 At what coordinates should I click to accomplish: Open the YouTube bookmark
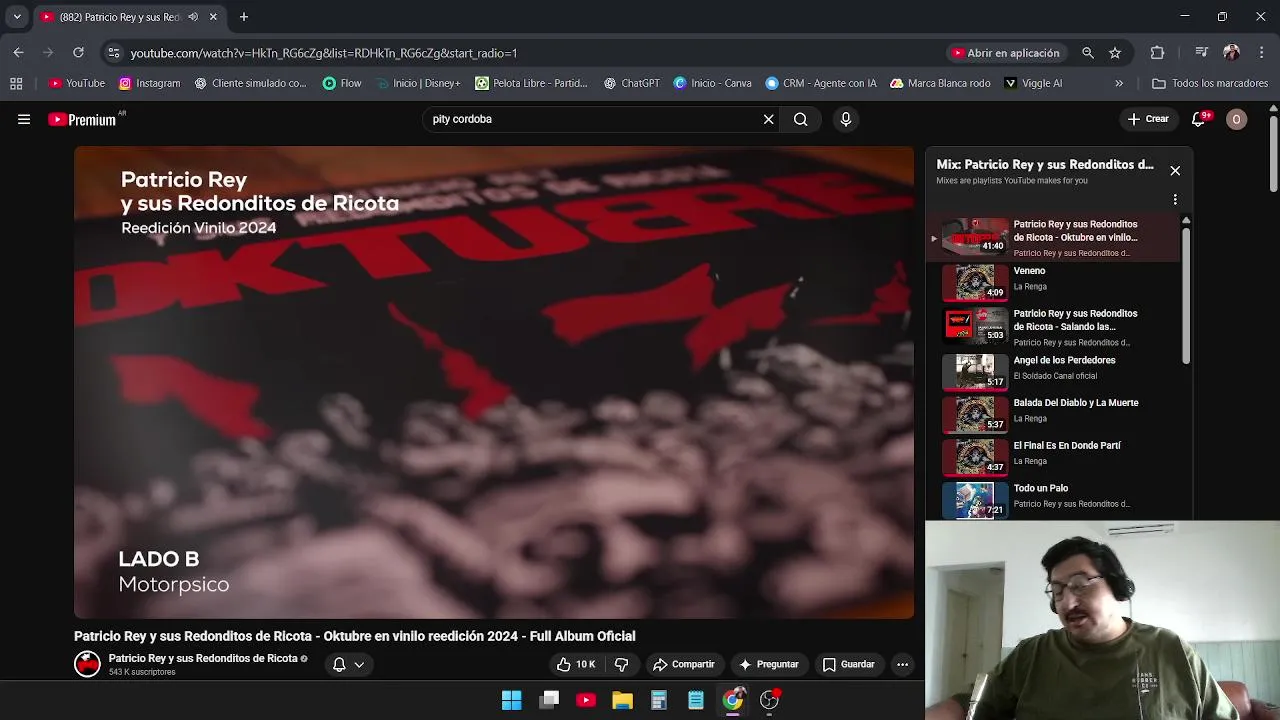77,83
